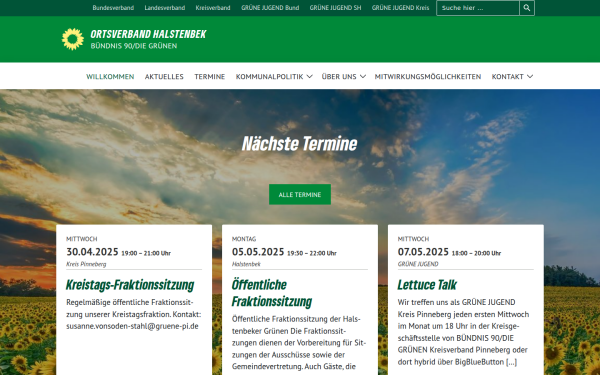Click the sunflower logo icon
This screenshot has height=375, width=600.
(x=73, y=39)
